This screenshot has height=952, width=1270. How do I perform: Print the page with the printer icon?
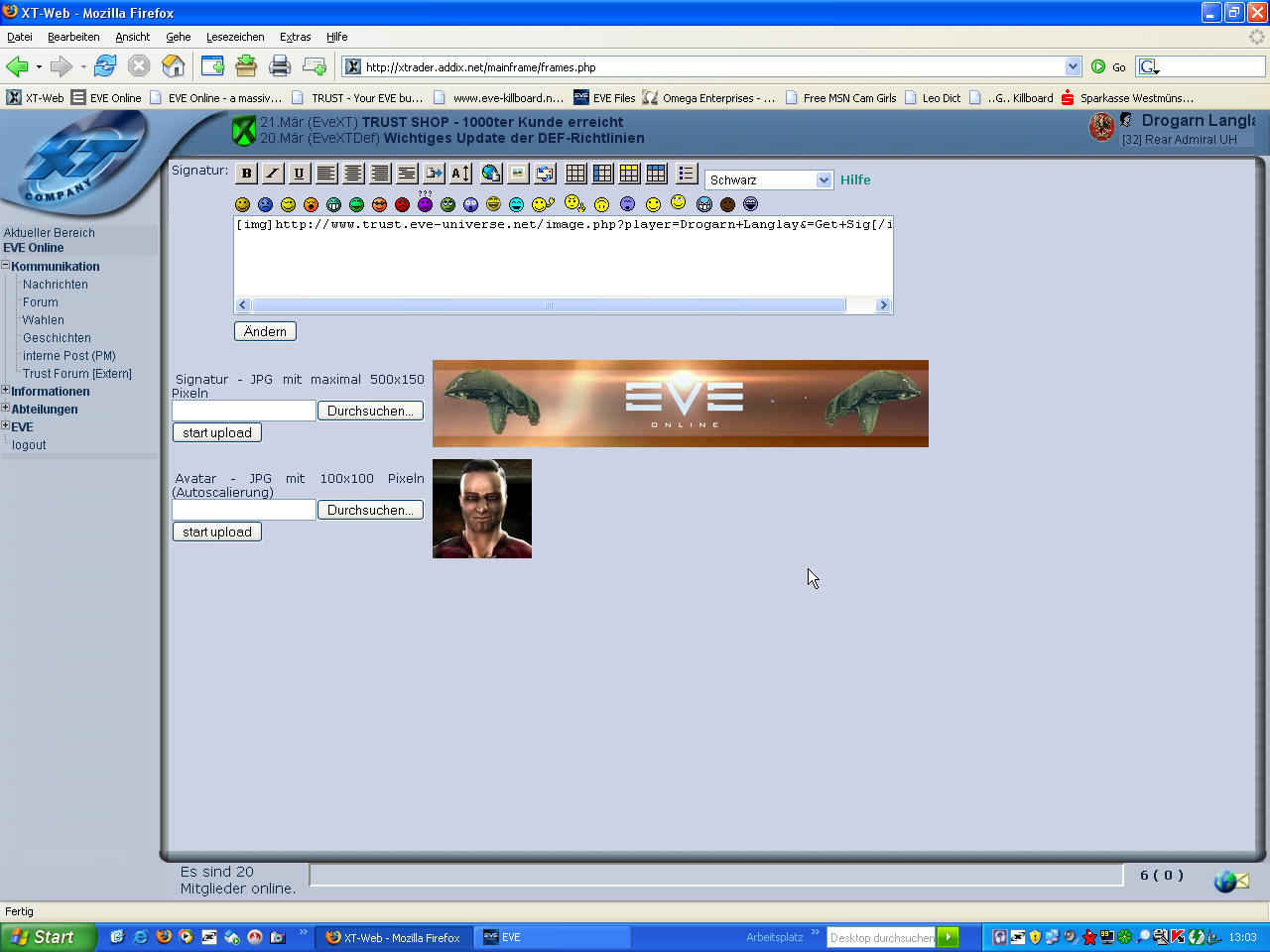coord(280,66)
